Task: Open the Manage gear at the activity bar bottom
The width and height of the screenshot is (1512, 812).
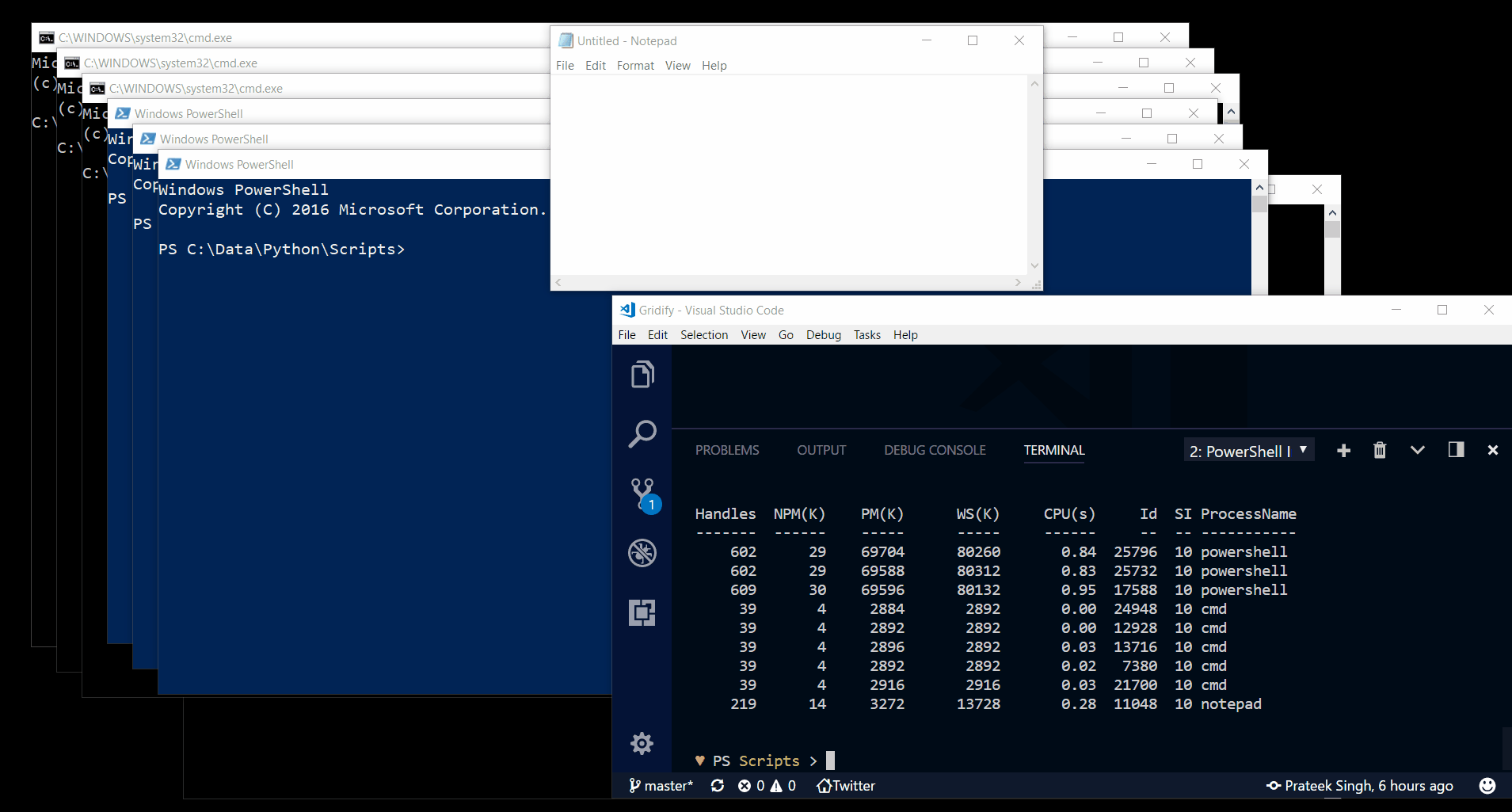Action: [x=642, y=743]
